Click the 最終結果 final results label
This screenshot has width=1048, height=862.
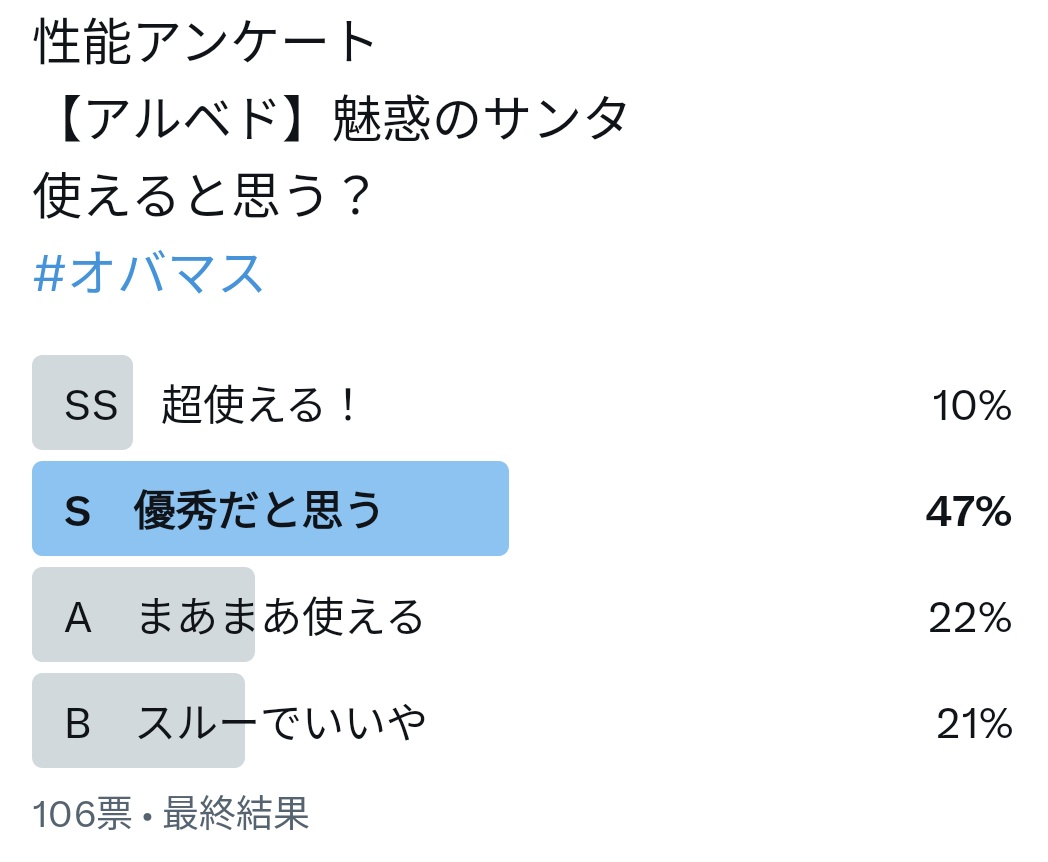[236, 813]
